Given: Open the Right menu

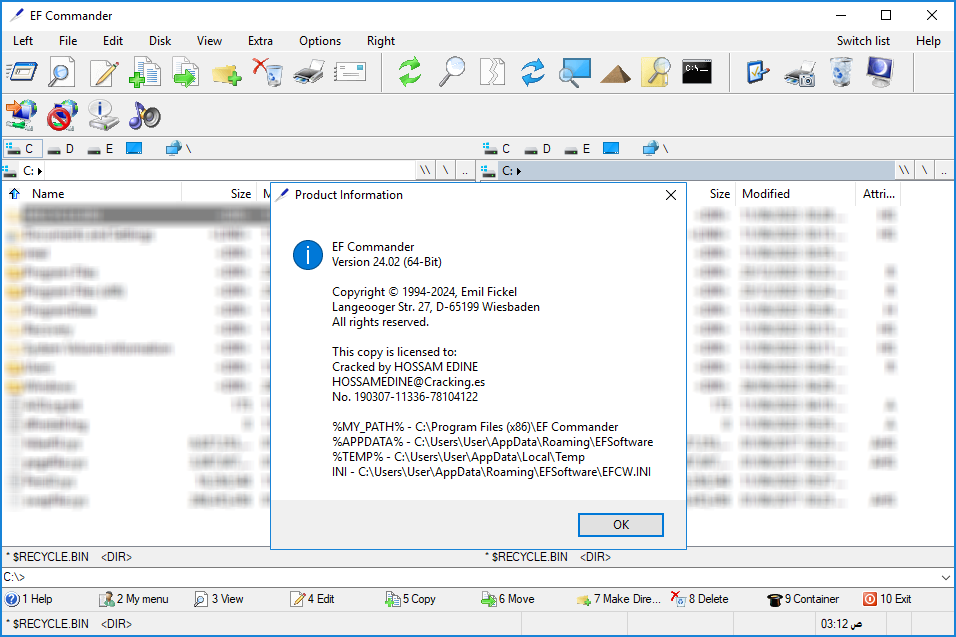Looking at the screenshot, I should pos(381,41).
